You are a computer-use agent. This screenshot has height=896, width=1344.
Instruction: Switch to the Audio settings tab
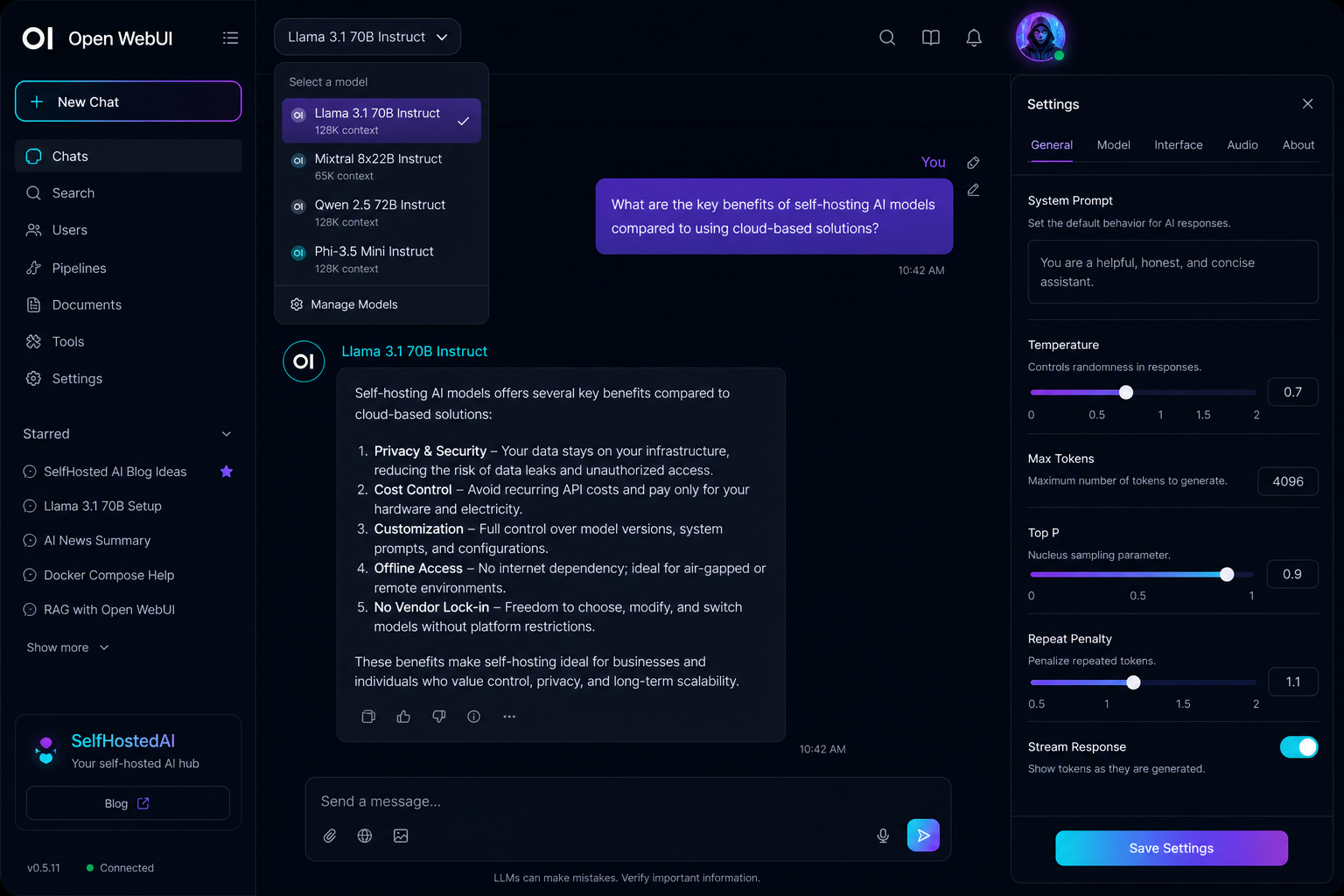1242,145
